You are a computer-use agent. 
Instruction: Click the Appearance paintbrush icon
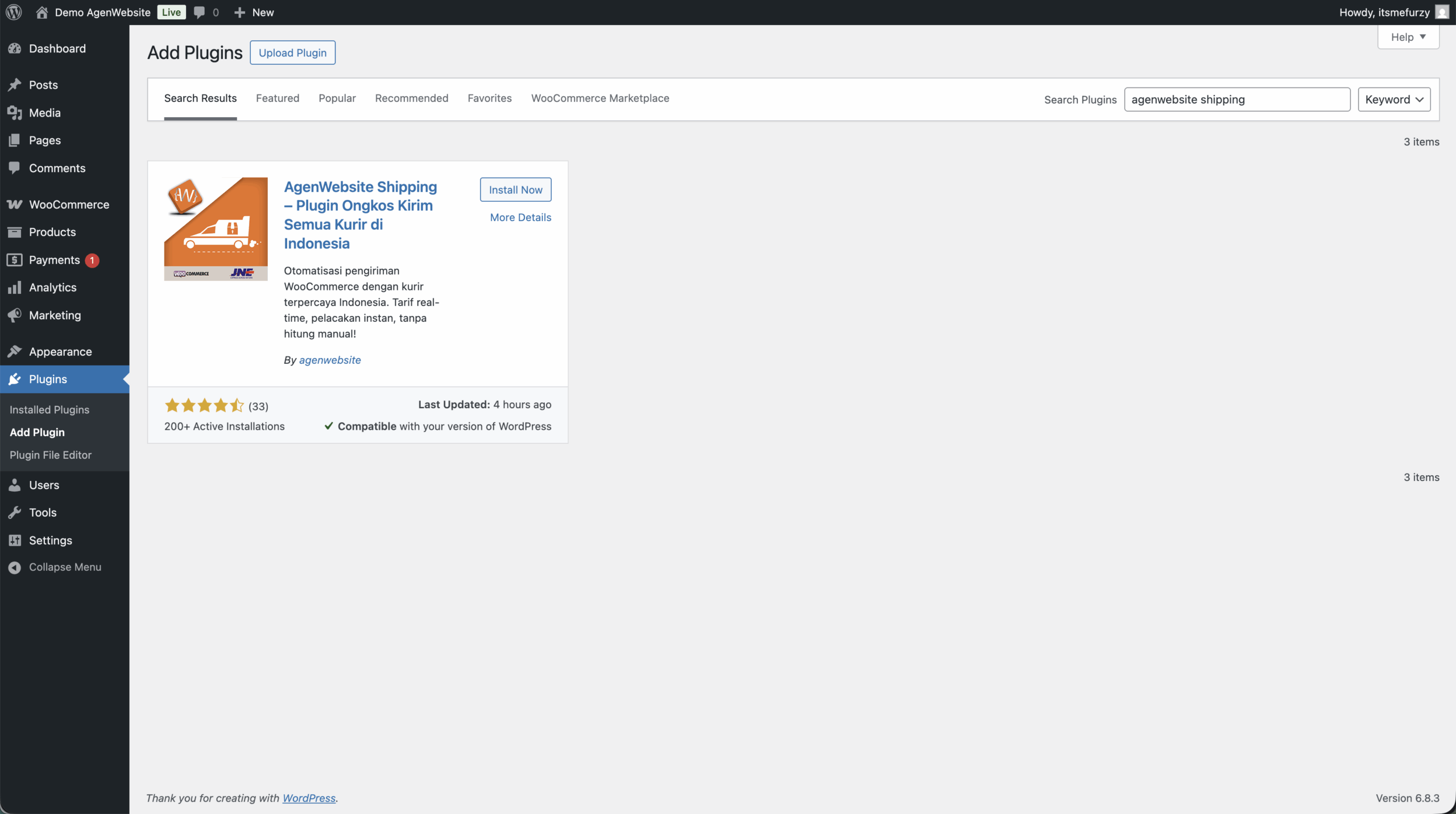click(15, 352)
